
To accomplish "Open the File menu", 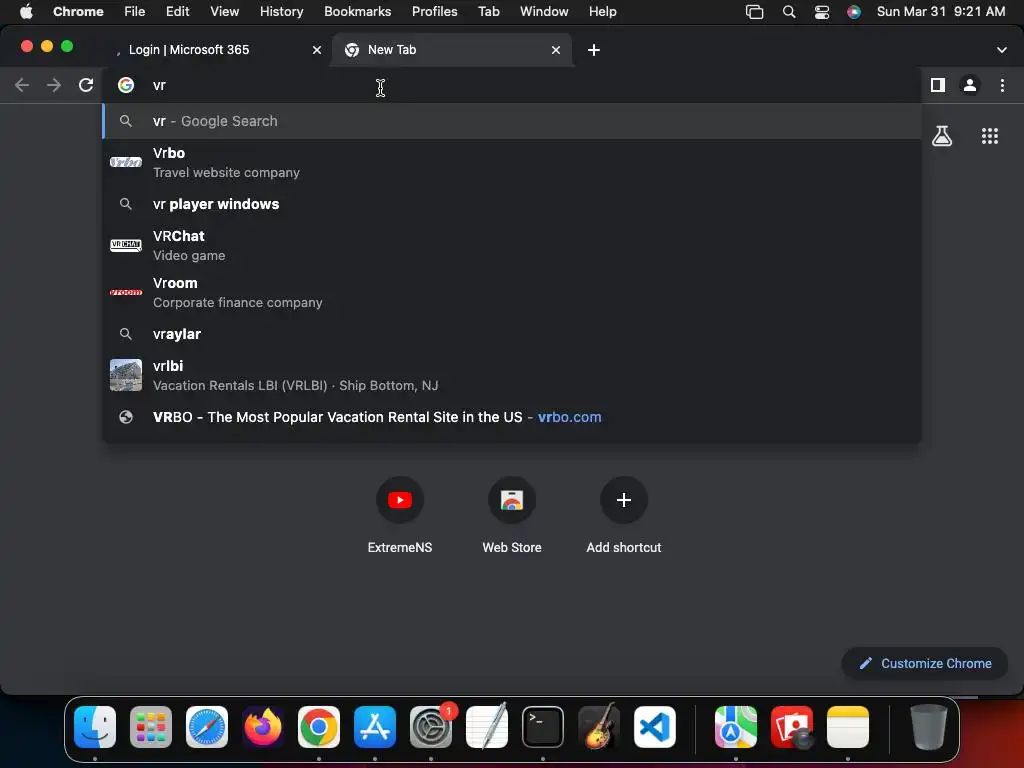I will (135, 11).
